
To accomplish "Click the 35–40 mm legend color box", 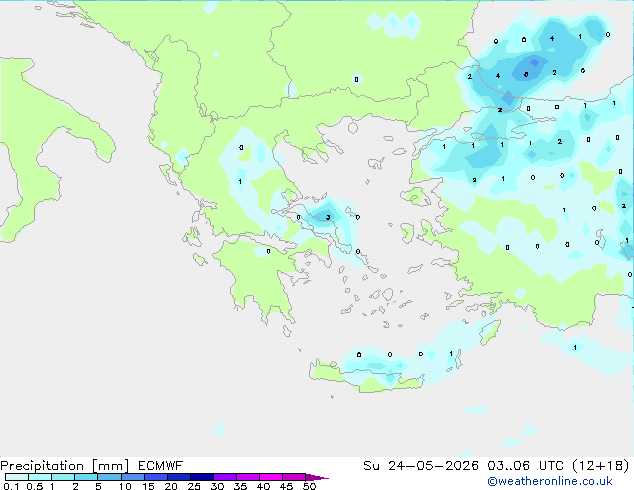I will (x=247, y=477).
